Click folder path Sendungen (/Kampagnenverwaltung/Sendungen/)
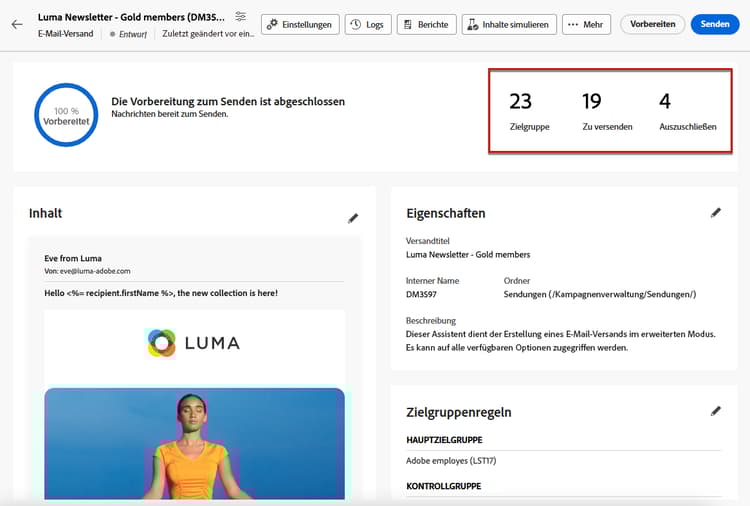Viewport: 750px width, 506px height. coord(600,294)
